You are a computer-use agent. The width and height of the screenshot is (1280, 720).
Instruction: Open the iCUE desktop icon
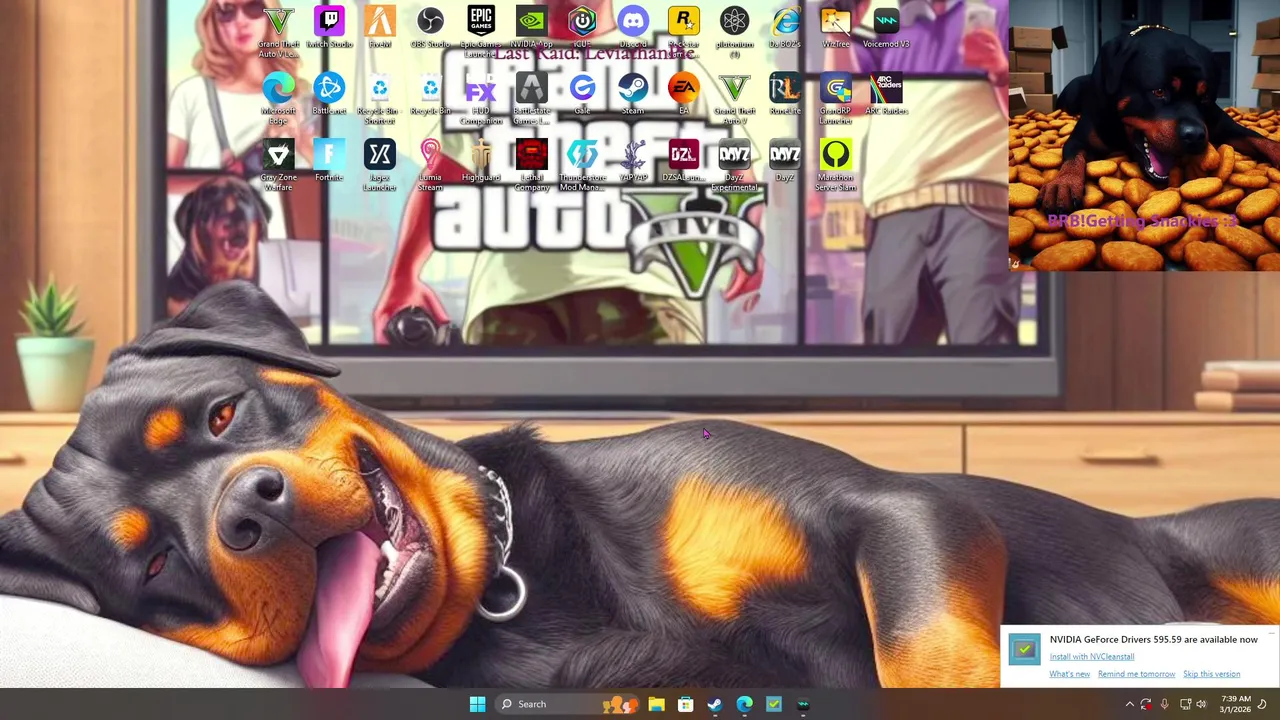pos(582,27)
